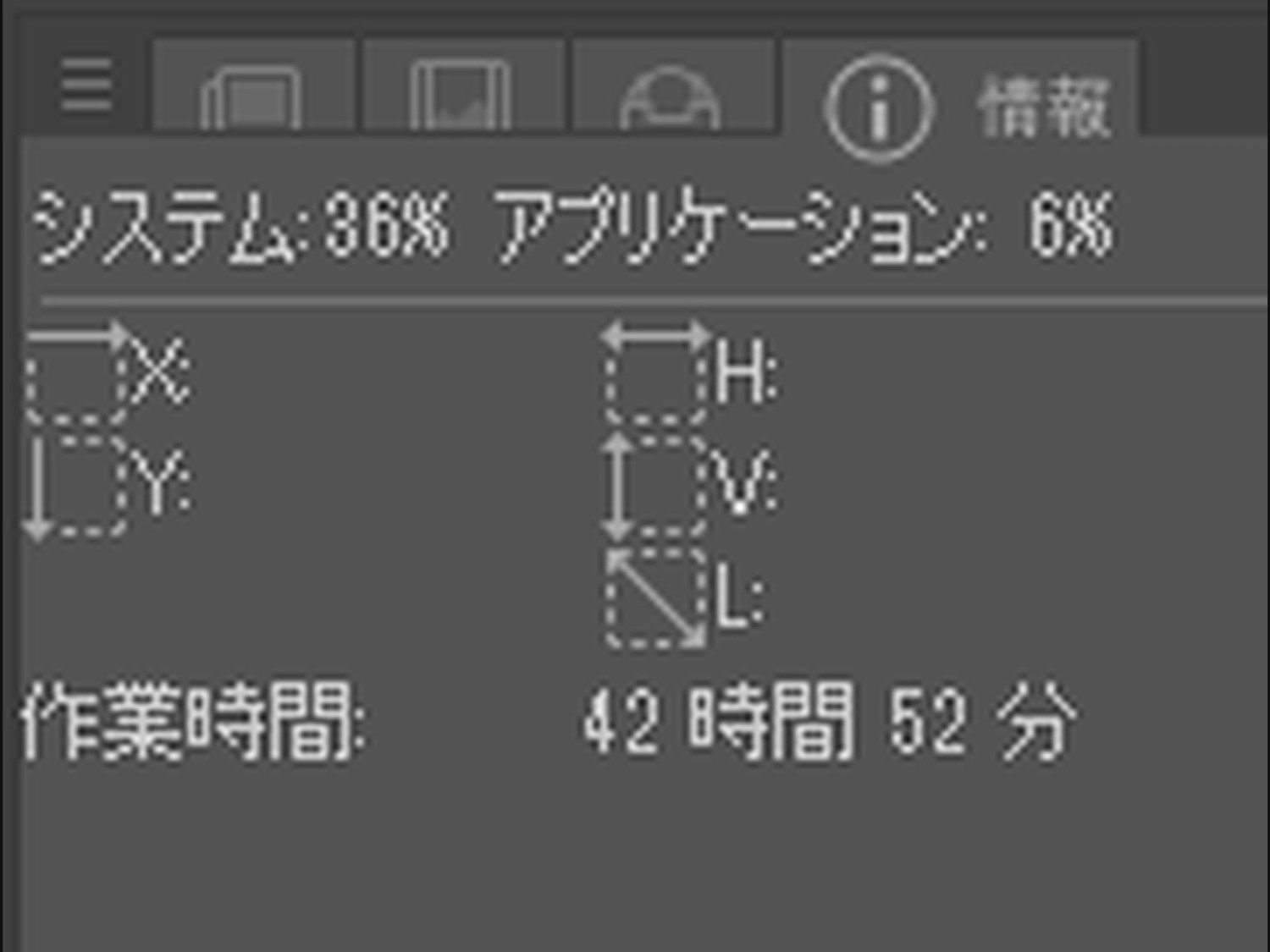Image resolution: width=1270 pixels, height=952 pixels.
Task: Click the 42 時間 52 分 work time value
Action: pos(830,720)
